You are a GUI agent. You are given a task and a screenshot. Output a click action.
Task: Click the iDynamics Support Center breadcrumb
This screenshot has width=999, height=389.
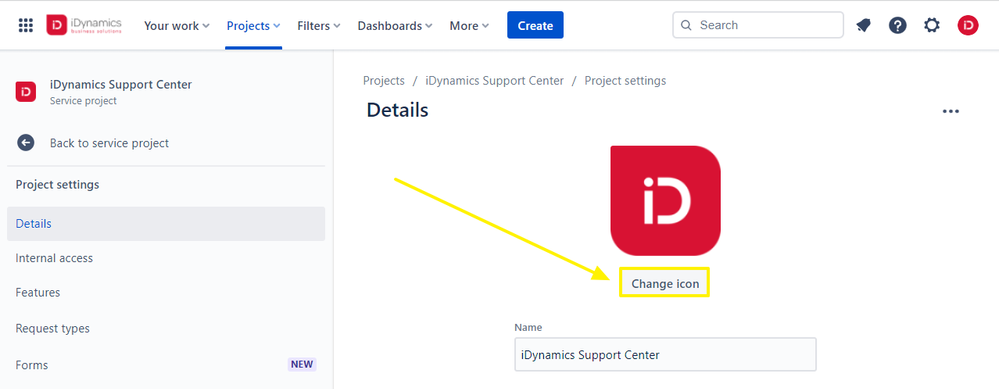[494, 81]
